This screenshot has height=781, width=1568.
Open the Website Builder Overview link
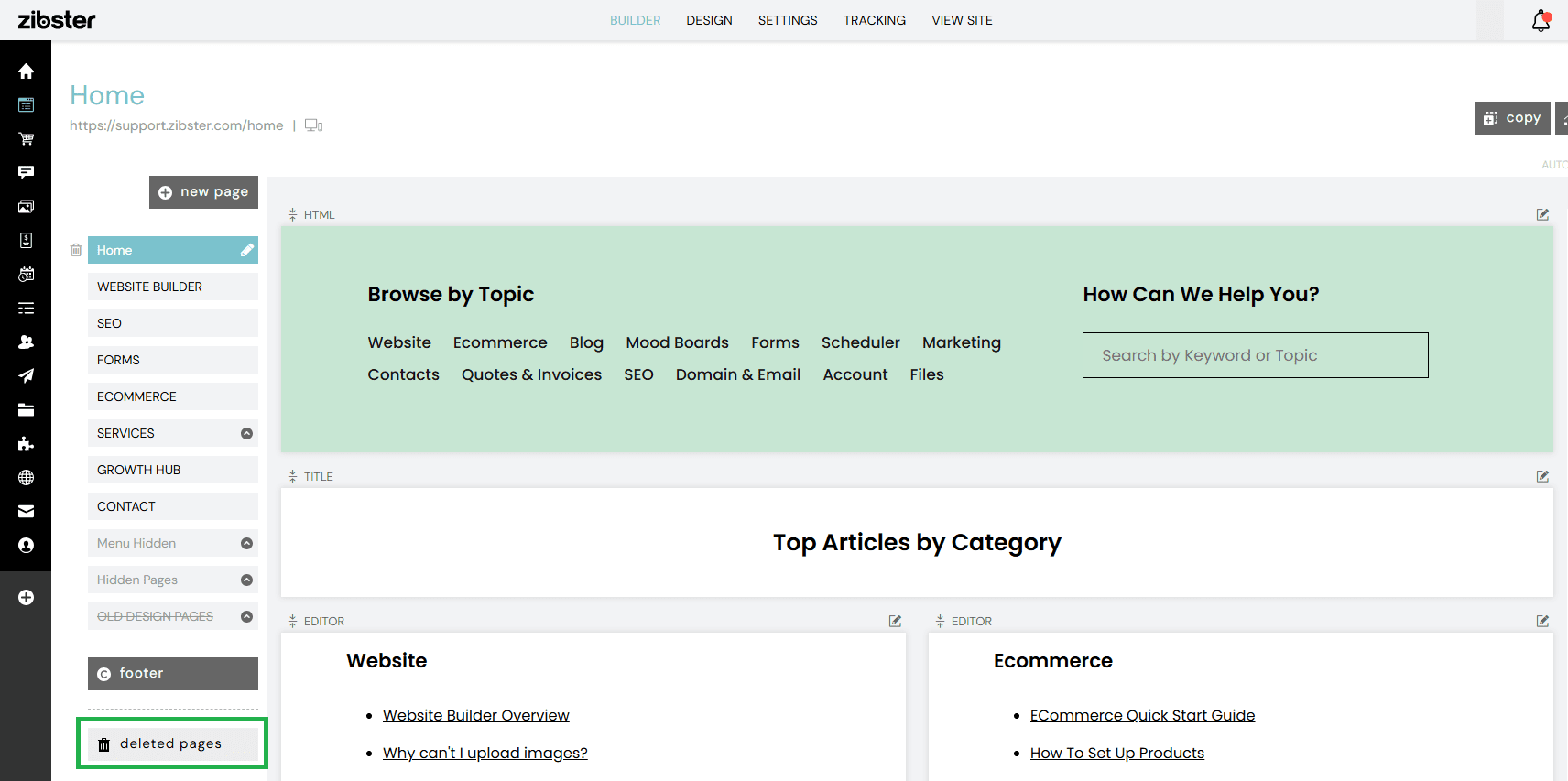pyautogui.click(x=476, y=715)
